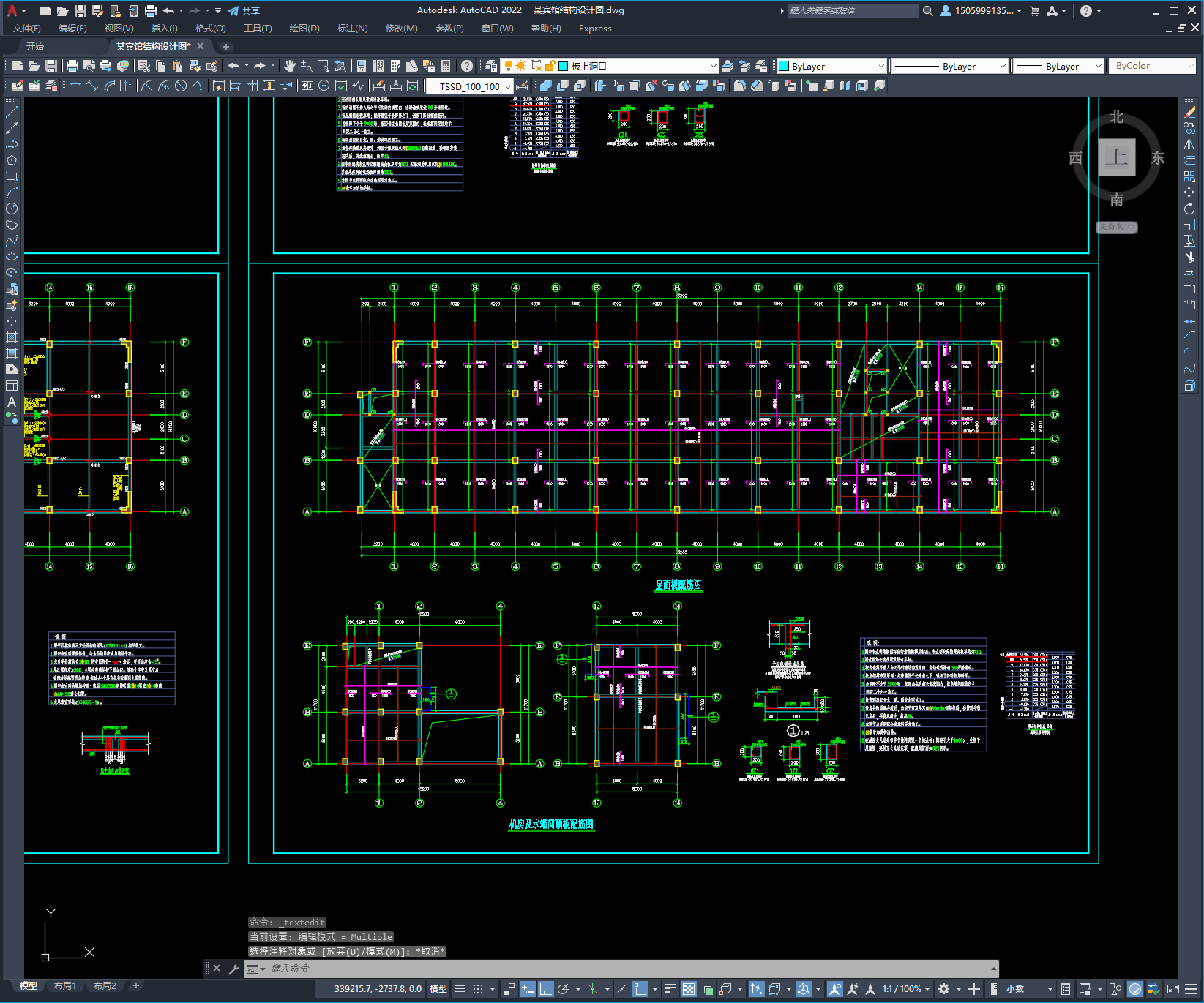The height and width of the screenshot is (1003, 1204).
Task: Switch to the 布局1 layout tab
Action: pos(64,985)
